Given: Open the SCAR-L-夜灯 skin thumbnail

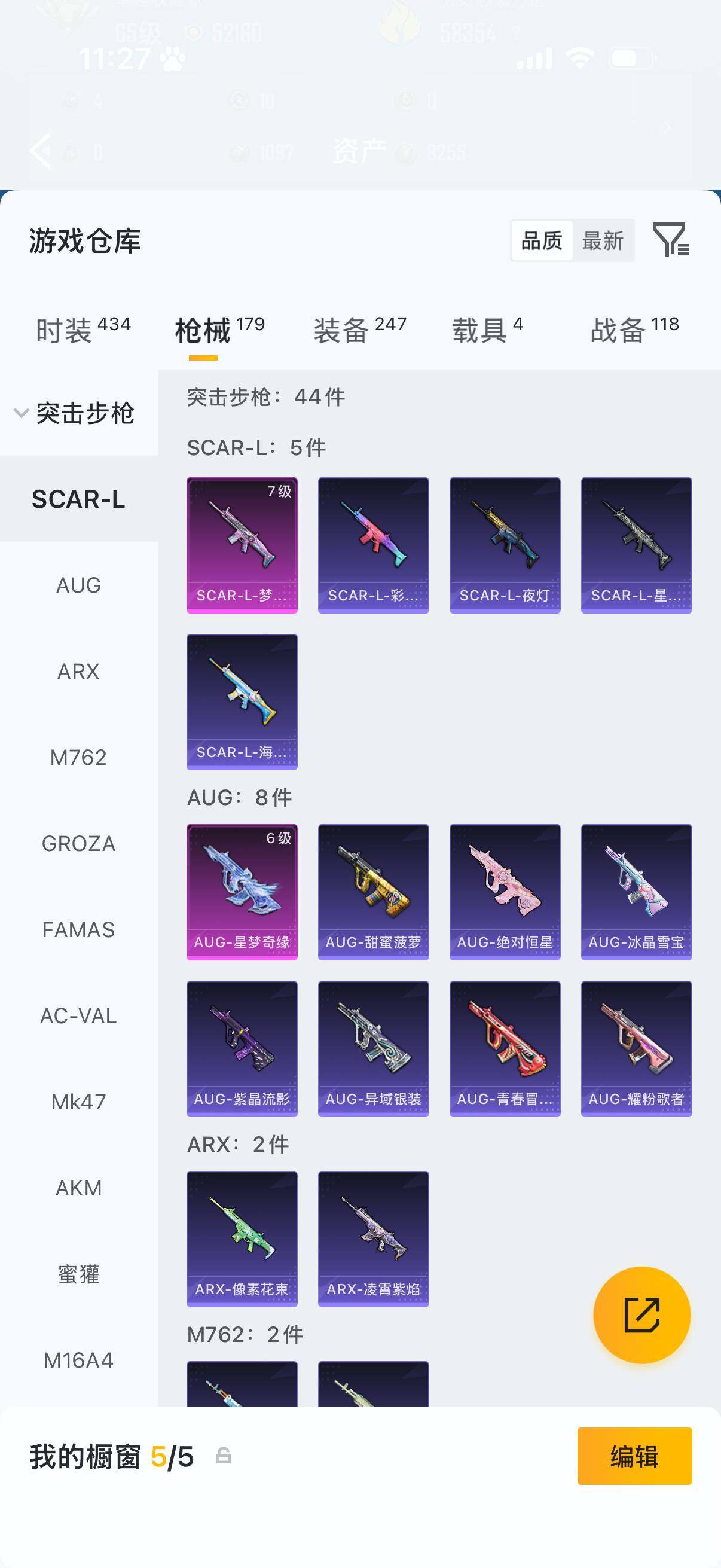Looking at the screenshot, I should [505, 545].
